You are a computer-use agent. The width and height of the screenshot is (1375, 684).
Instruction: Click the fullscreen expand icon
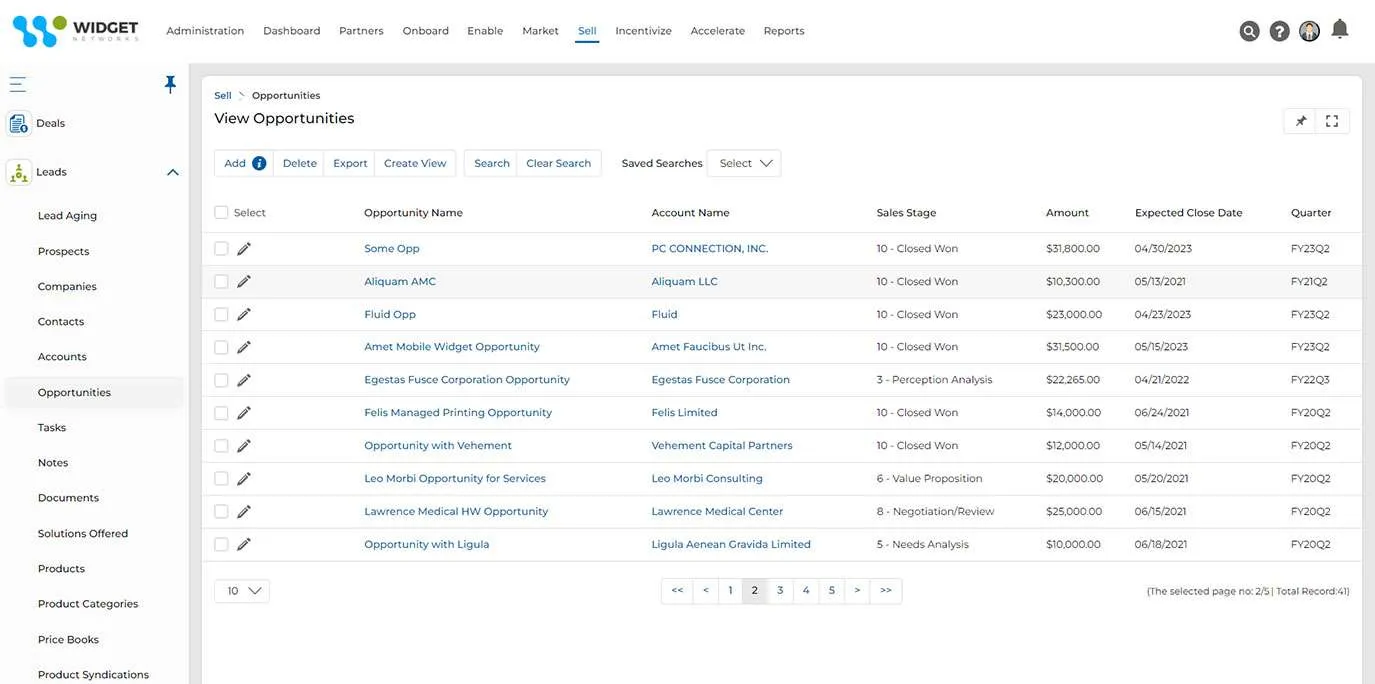point(1331,121)
